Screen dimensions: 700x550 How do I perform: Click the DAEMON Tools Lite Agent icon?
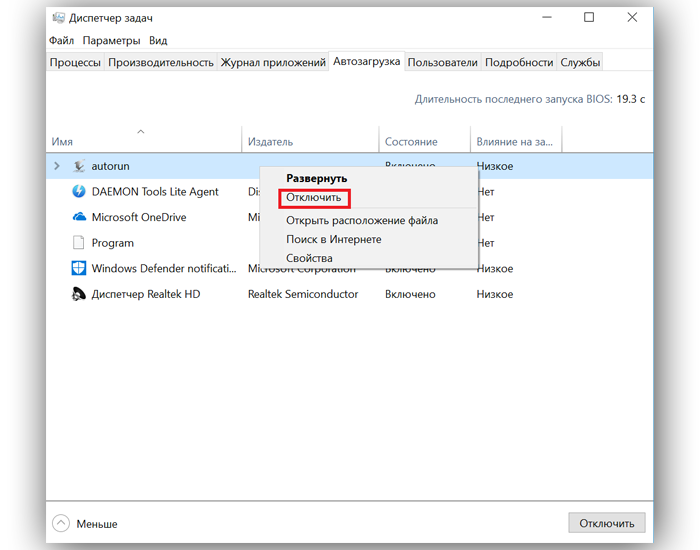pos(79,192)
